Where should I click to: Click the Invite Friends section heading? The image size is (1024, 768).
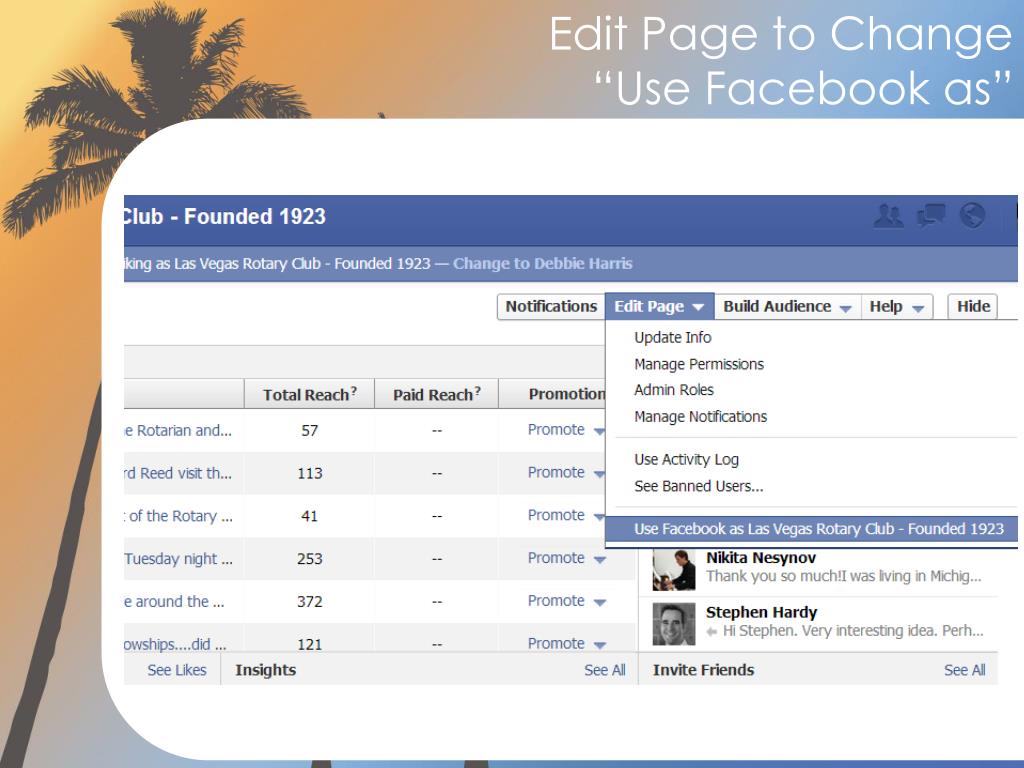pyautogui.click(x=703, y=670)
